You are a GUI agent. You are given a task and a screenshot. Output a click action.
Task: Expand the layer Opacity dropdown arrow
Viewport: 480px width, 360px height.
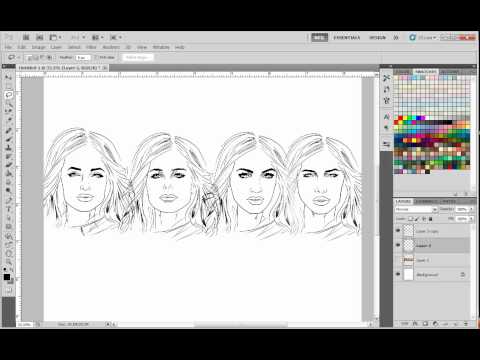point(471,209)
